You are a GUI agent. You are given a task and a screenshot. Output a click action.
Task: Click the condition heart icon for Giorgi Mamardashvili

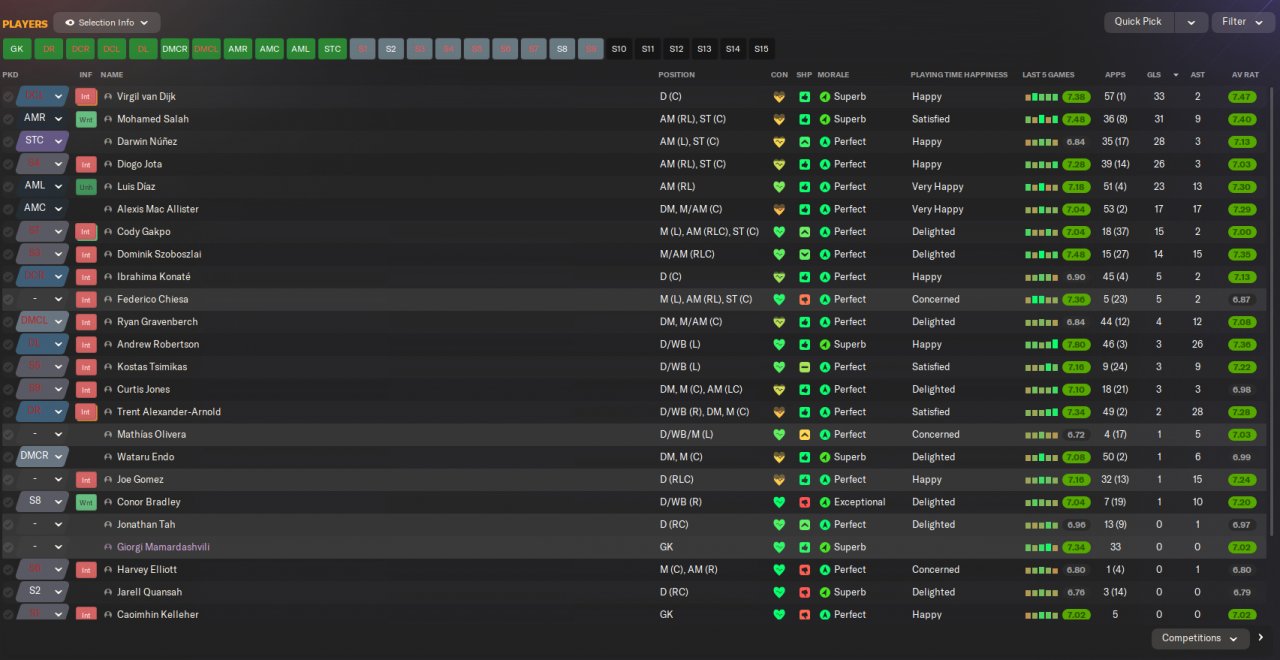coord(779,547)
